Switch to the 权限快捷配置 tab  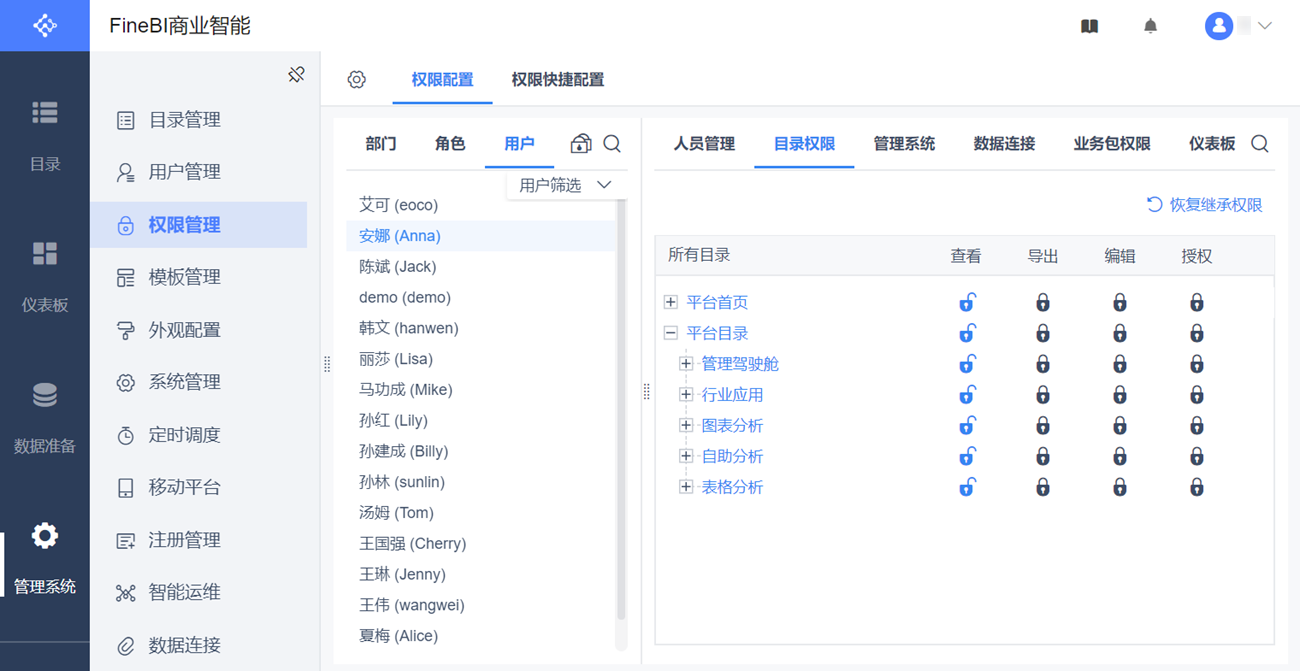[557, 80]
